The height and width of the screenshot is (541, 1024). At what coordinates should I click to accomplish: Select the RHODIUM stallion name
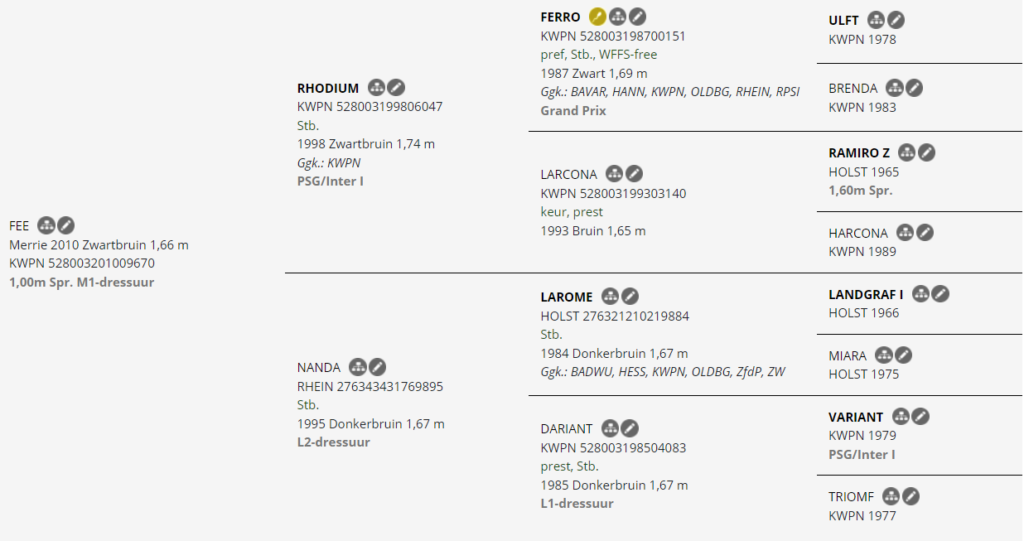[x=328, y=88]
